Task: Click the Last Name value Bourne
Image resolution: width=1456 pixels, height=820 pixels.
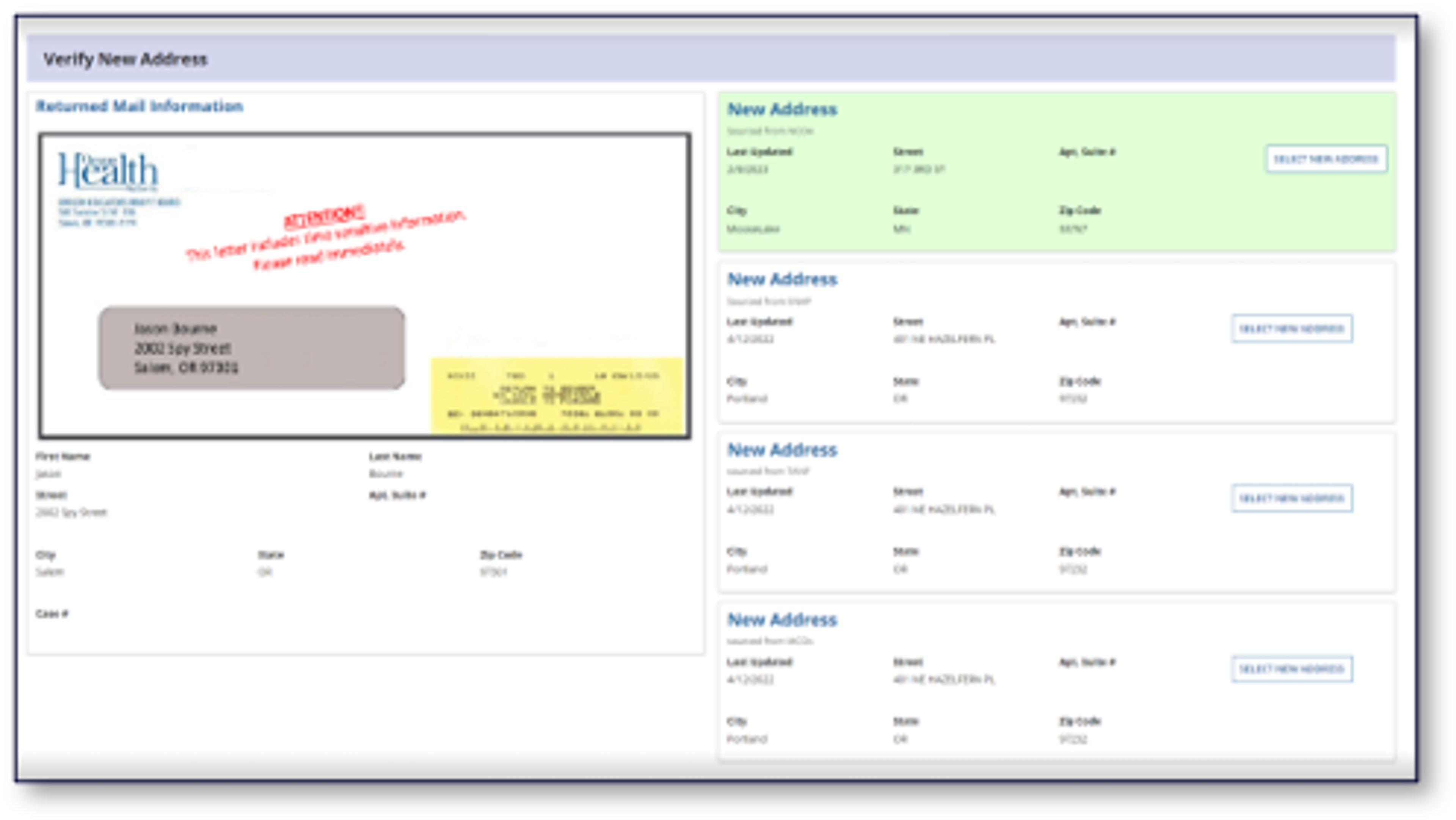Action: click(386, 473)
